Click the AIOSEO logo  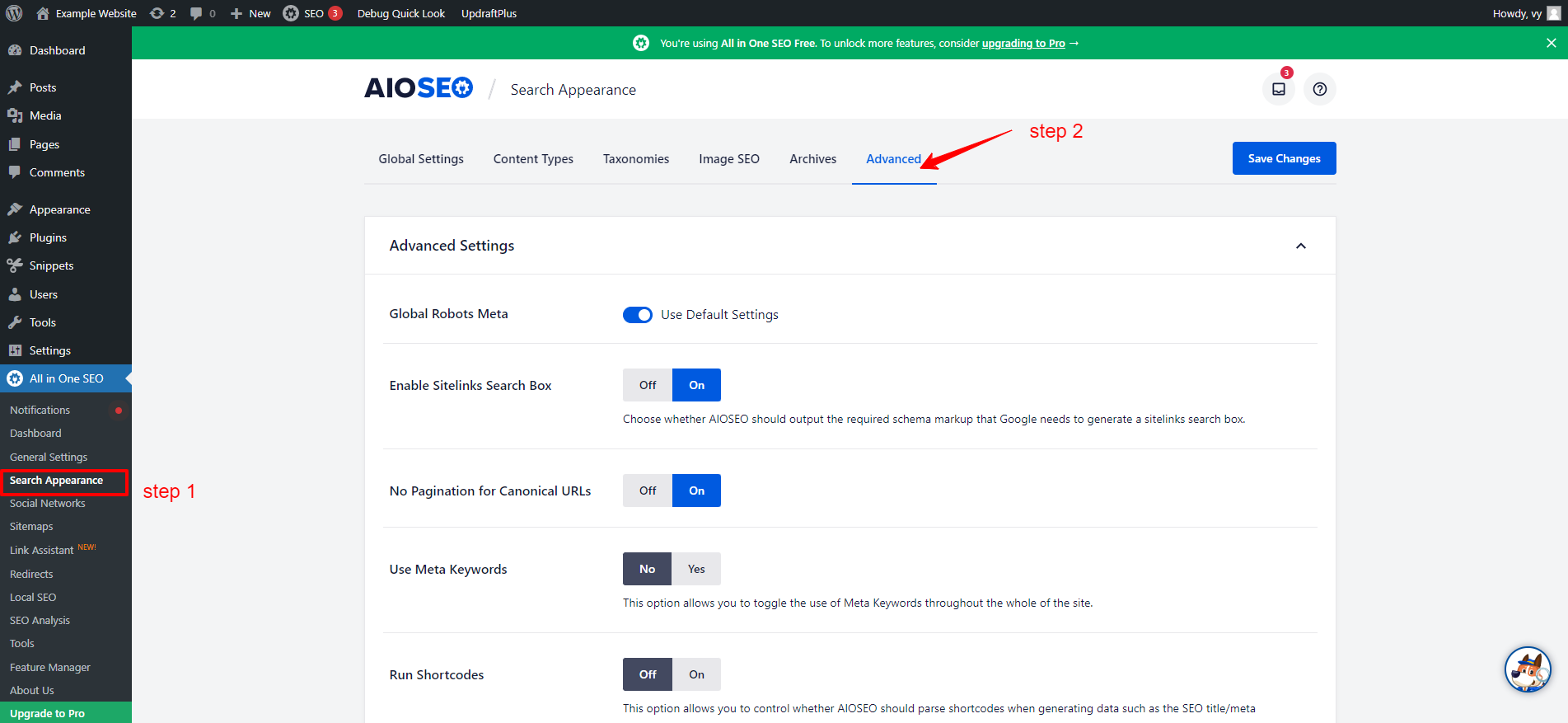pyautogui.click(x=419, y=88)
